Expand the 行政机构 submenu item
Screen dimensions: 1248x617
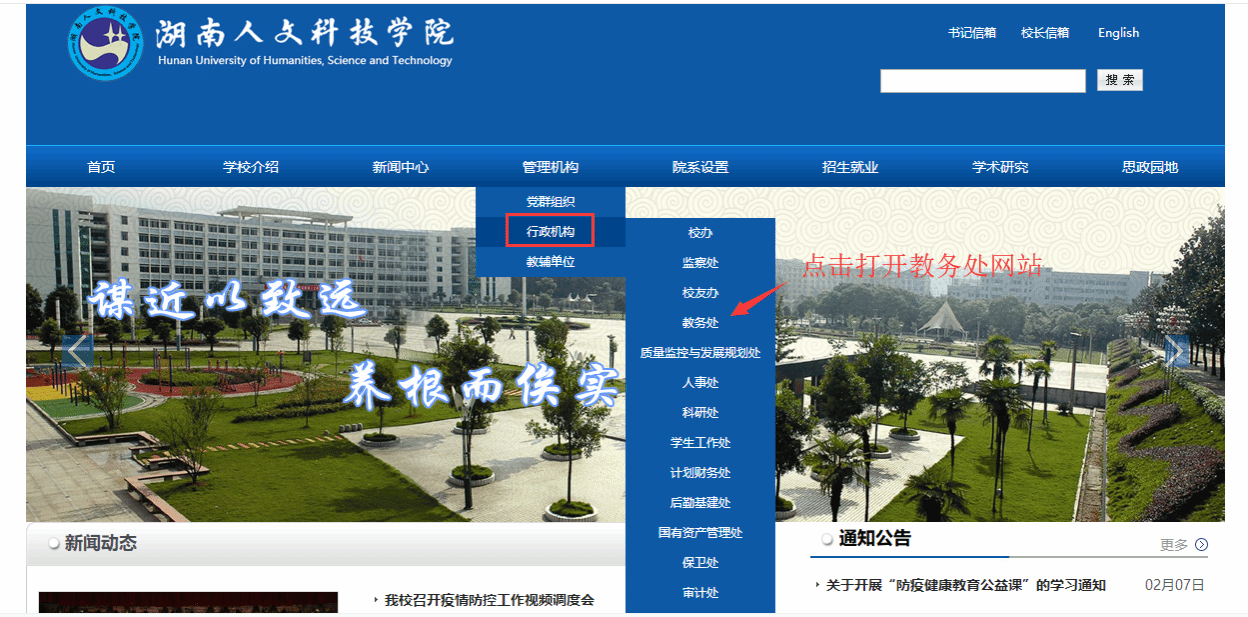click(x=550, y=232)
